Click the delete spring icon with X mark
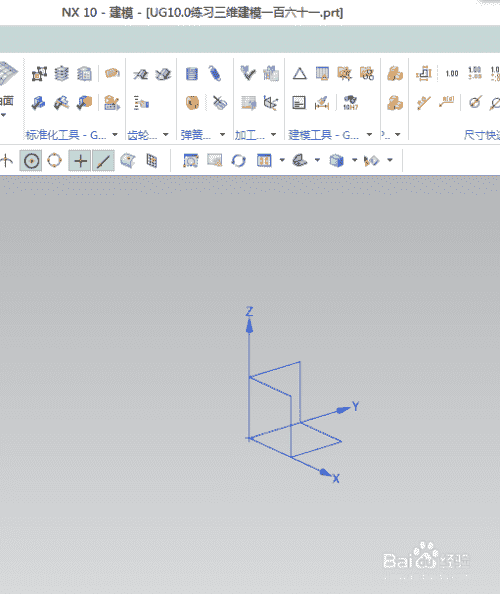500x594 pixels. click(219, 102)
